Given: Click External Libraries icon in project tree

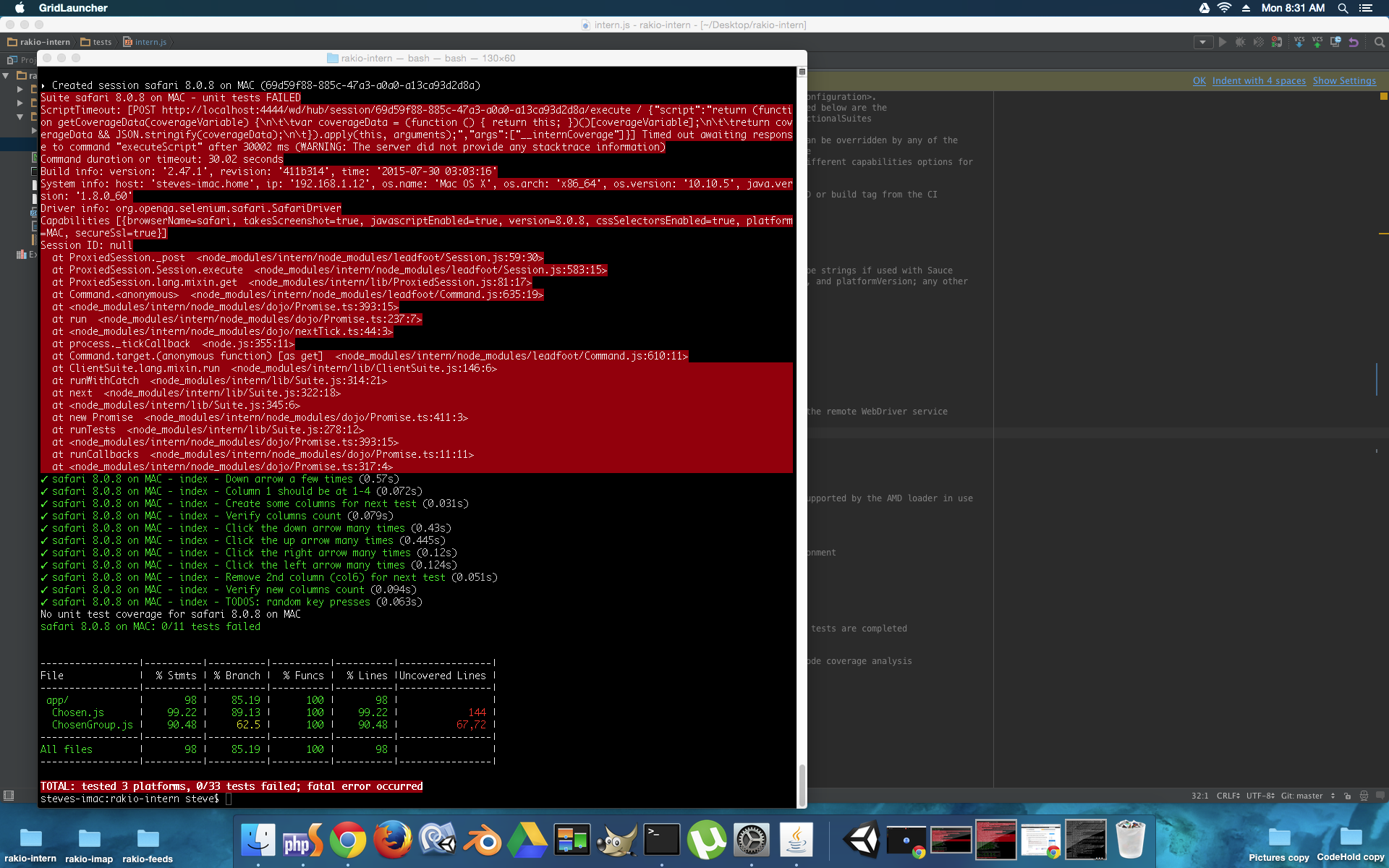Looking at the screenshot, I should 21,255.
